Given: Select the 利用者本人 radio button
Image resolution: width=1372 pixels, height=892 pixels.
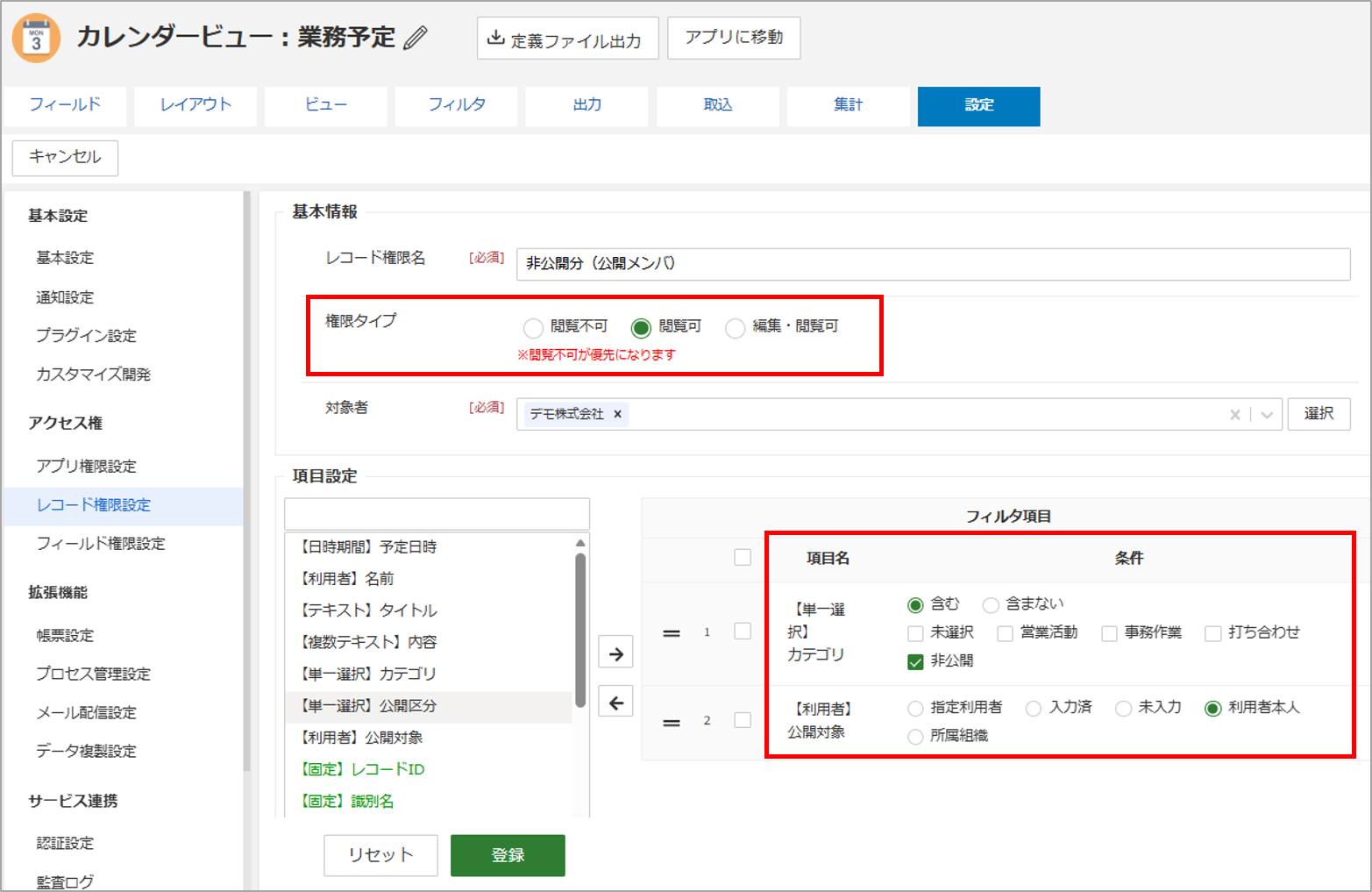Looking at the screenshot, I should 1213,709.
